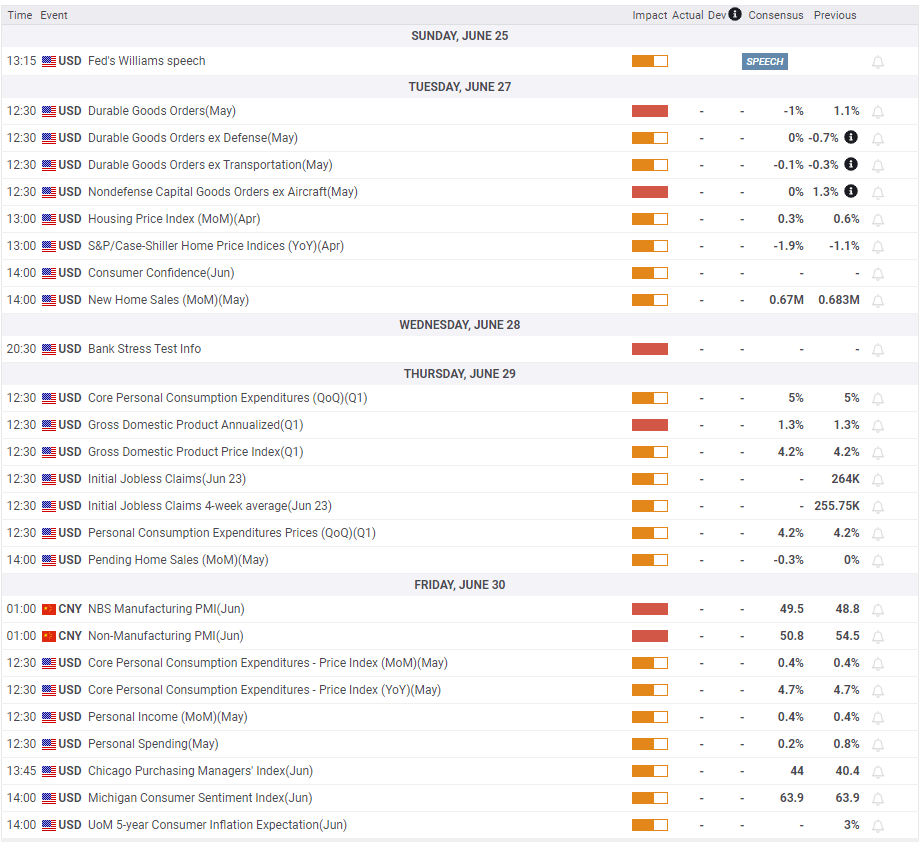Click China flag for NBS Manufacturing PMI
Image resolution: width=921 pixels, height=842 pixels.
click(x=49, y=609)
